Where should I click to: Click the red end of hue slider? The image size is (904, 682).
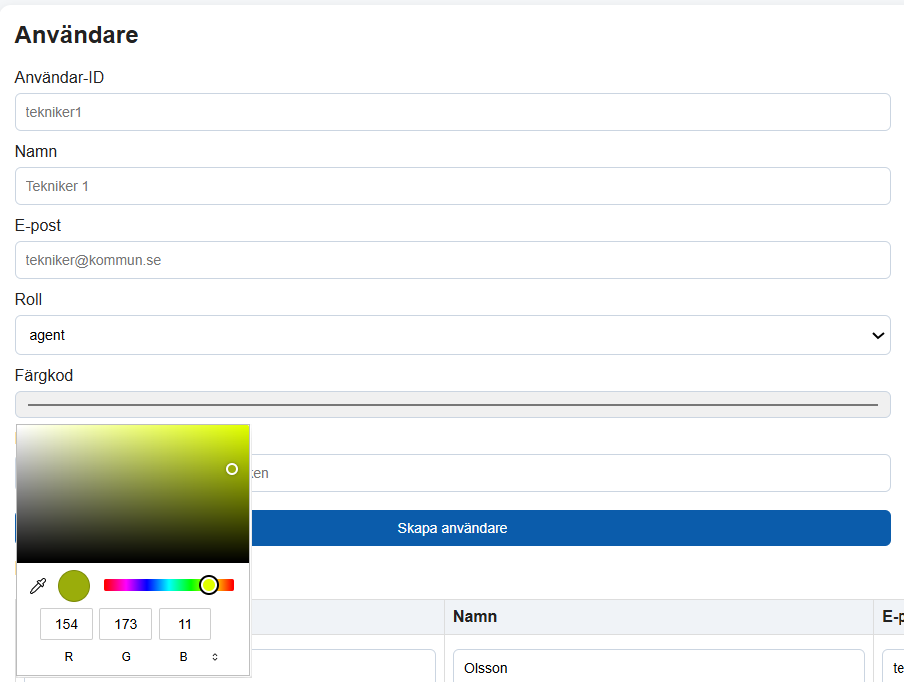108,585
